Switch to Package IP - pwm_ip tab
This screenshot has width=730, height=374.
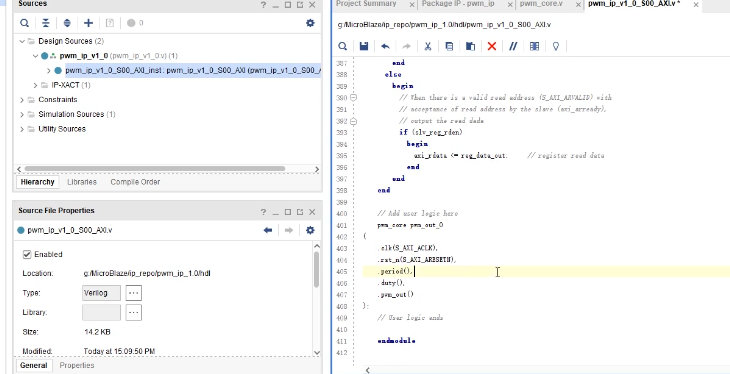click(458, 4)
